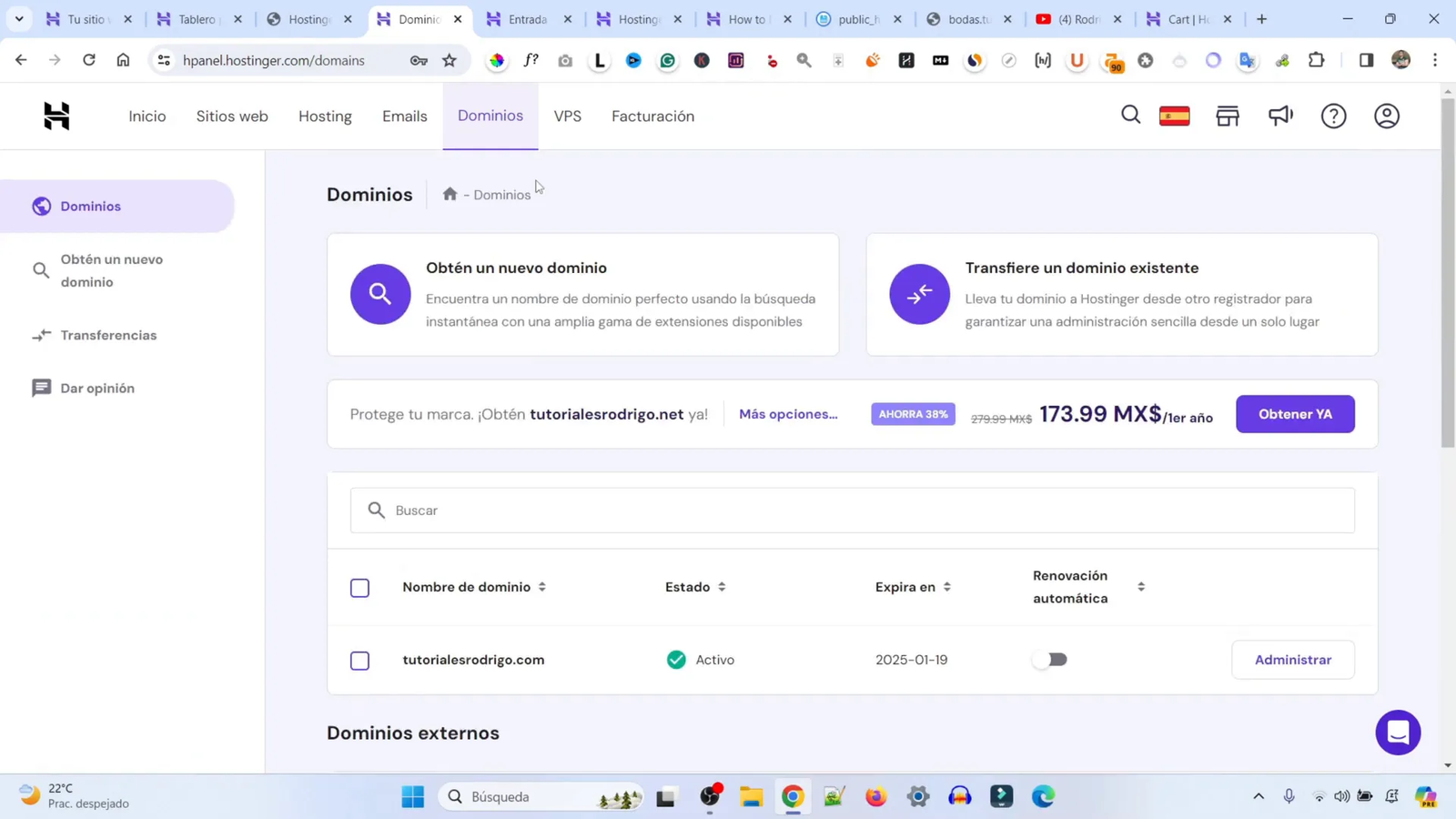Open the search icon in header
1456x819 pixels.
click(1130, 116)
